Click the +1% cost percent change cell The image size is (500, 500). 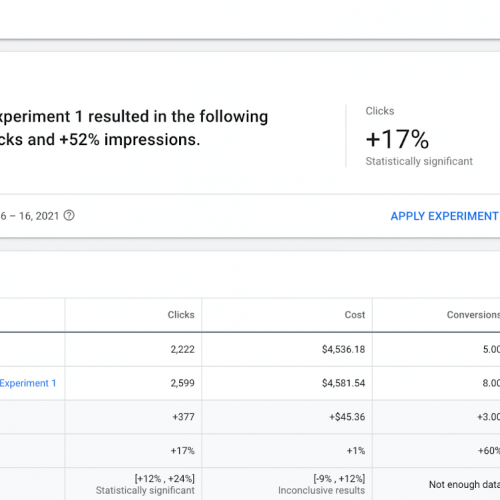(x=356, y=451)
